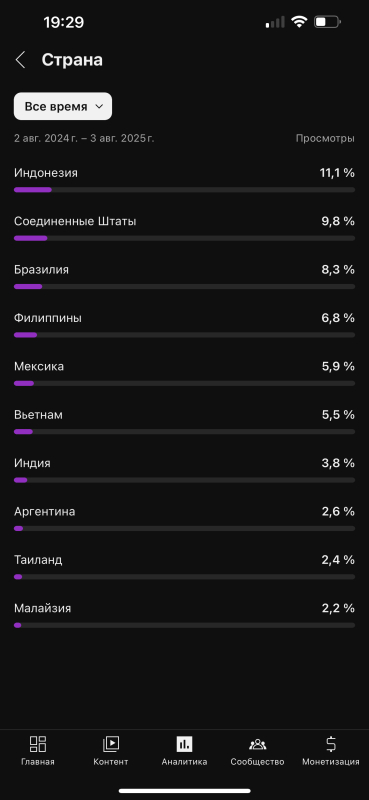Screen dimensions: 369x800
Task: Click the Мексика 5,9 % value
Action: (338, 366)
